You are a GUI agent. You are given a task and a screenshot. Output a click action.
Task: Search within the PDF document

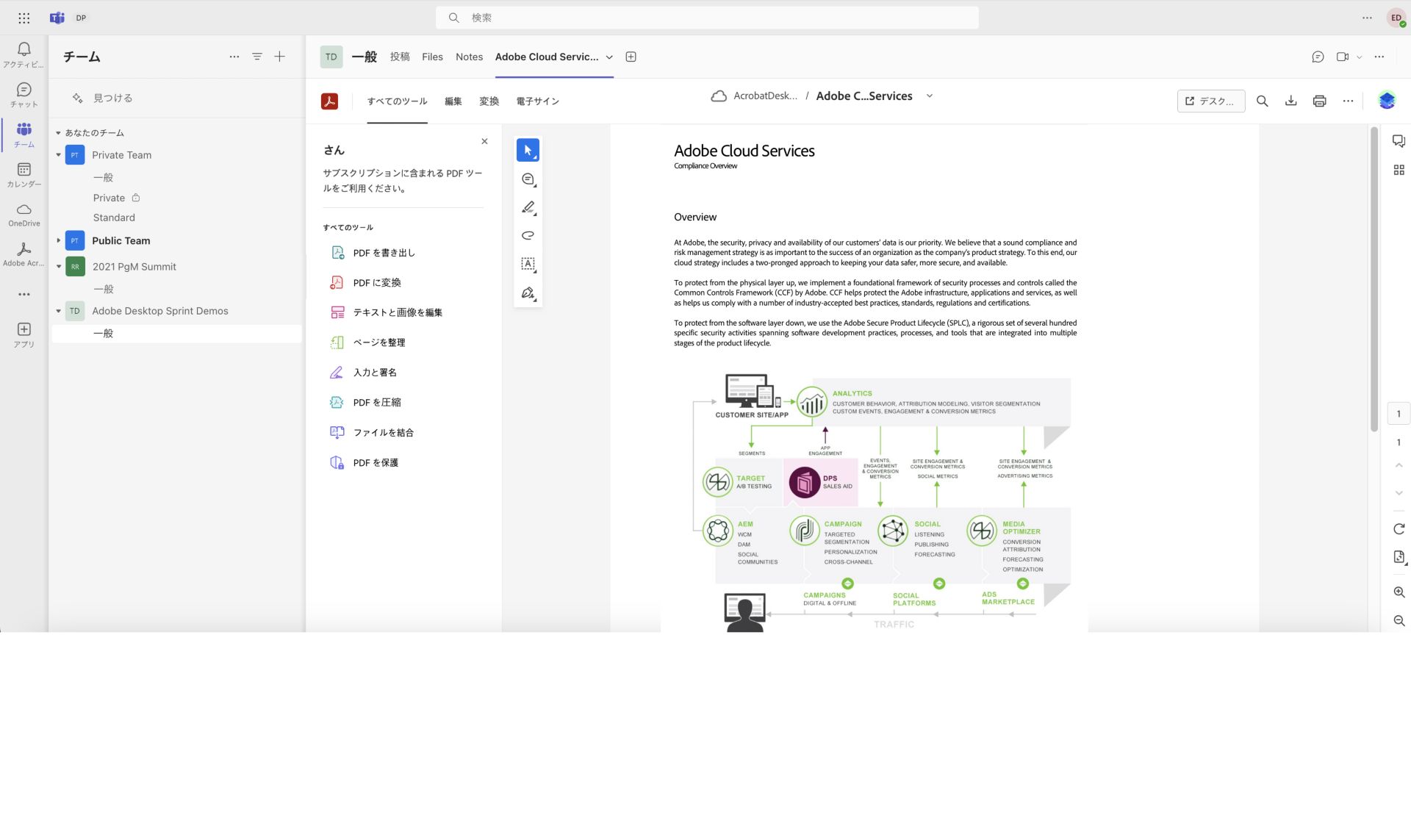(x=1262, y=101)
